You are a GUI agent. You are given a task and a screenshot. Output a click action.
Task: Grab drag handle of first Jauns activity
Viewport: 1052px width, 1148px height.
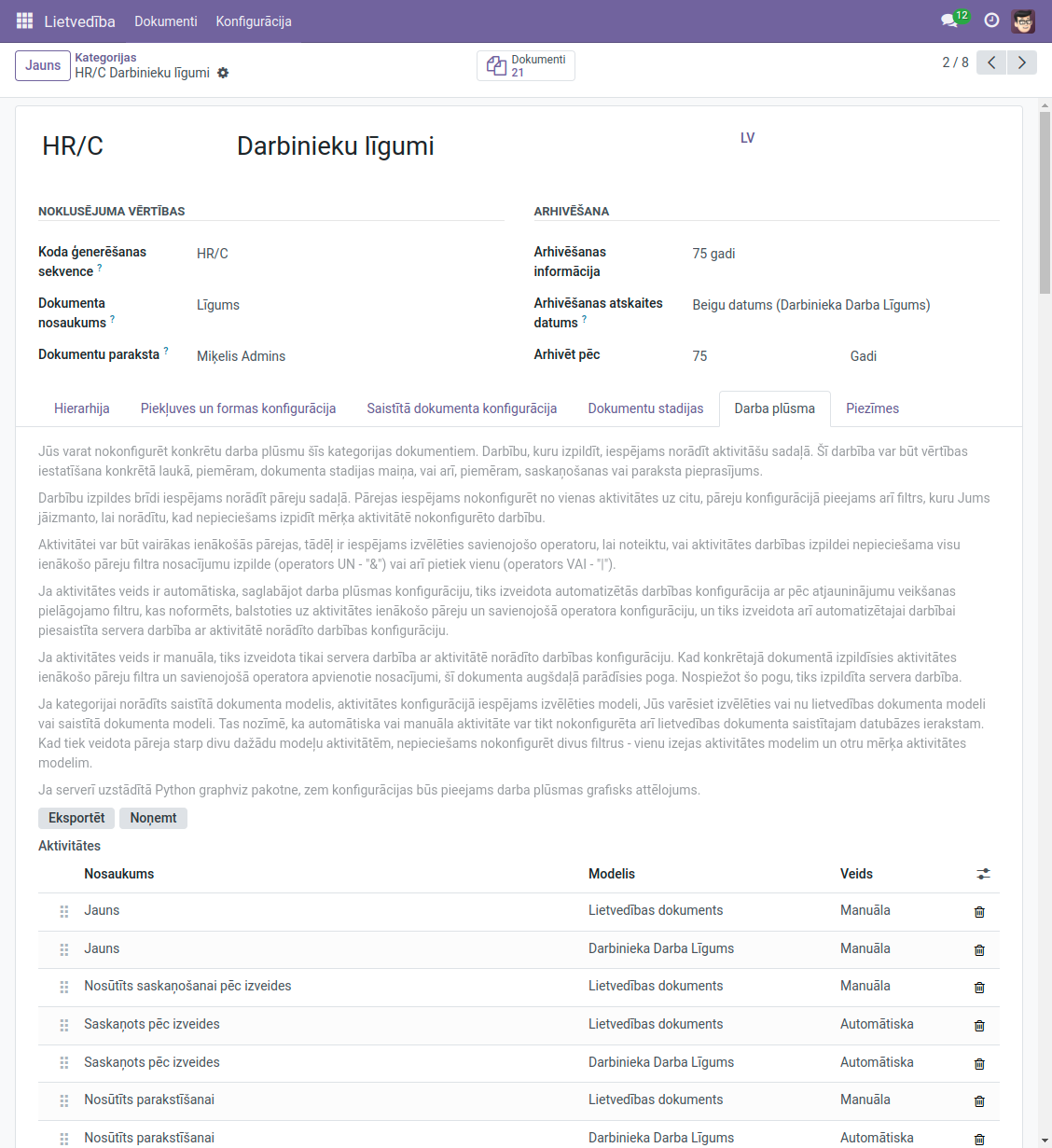pyautogui.click(x=64, y=911)
